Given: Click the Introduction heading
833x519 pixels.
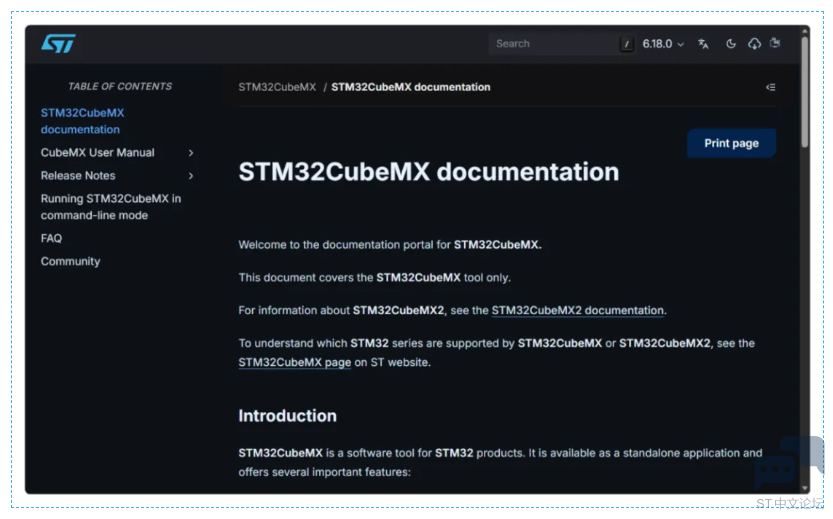Looking at the screenshot, I should click(287, 416).
